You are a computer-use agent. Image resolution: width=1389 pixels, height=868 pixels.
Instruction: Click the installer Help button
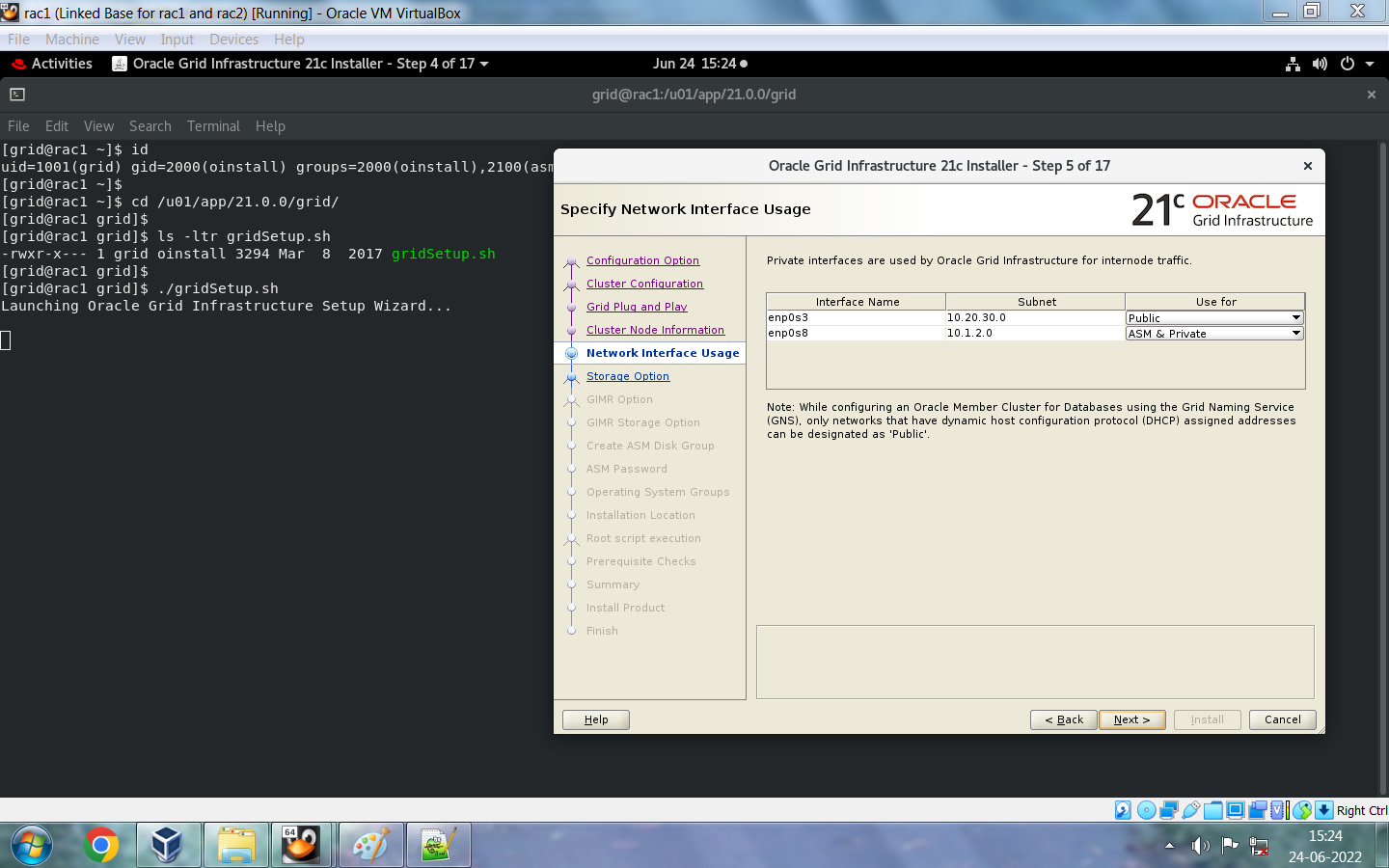click(596, 719)
